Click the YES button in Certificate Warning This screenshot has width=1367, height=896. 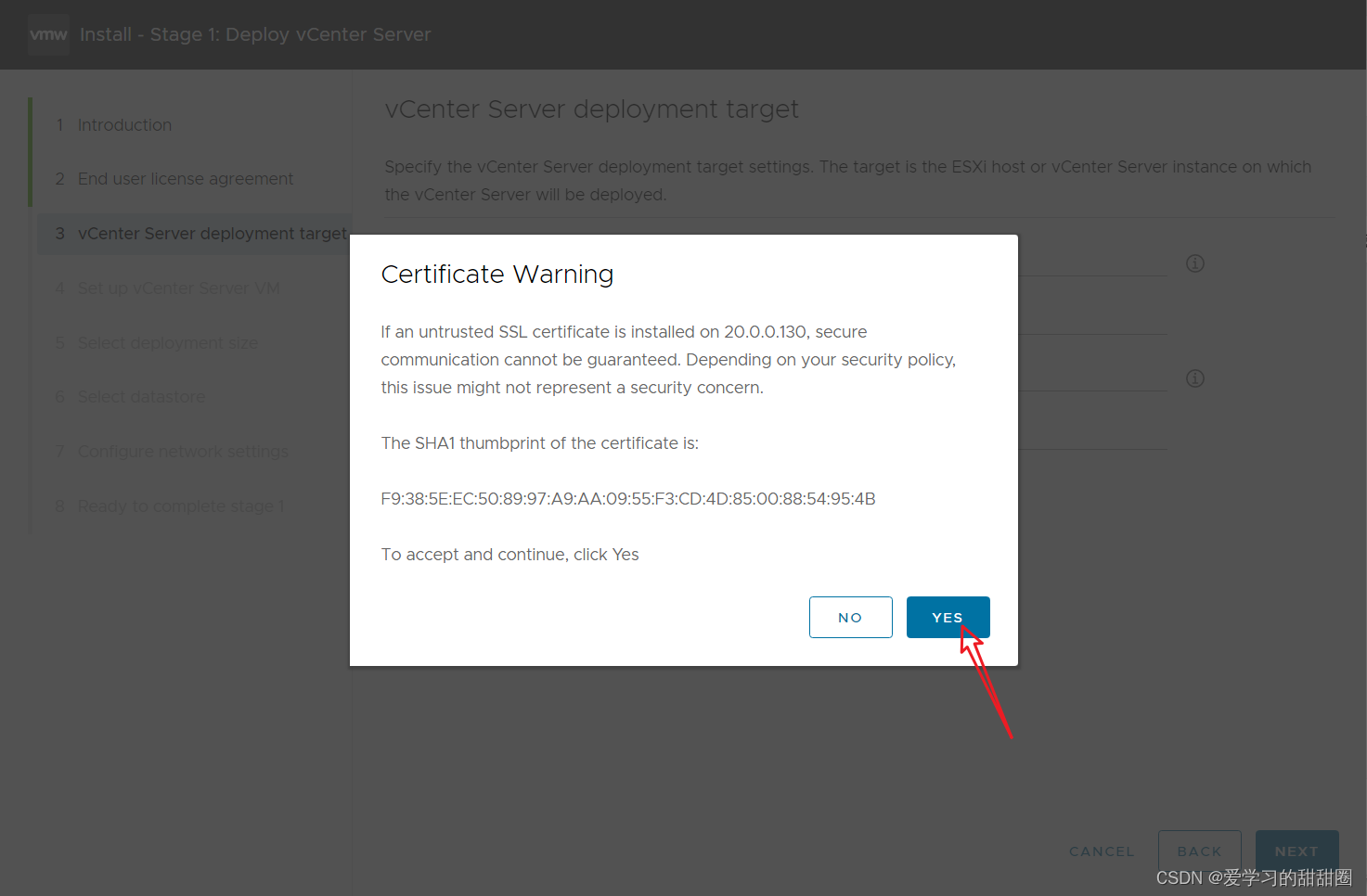tap(948, 617)
